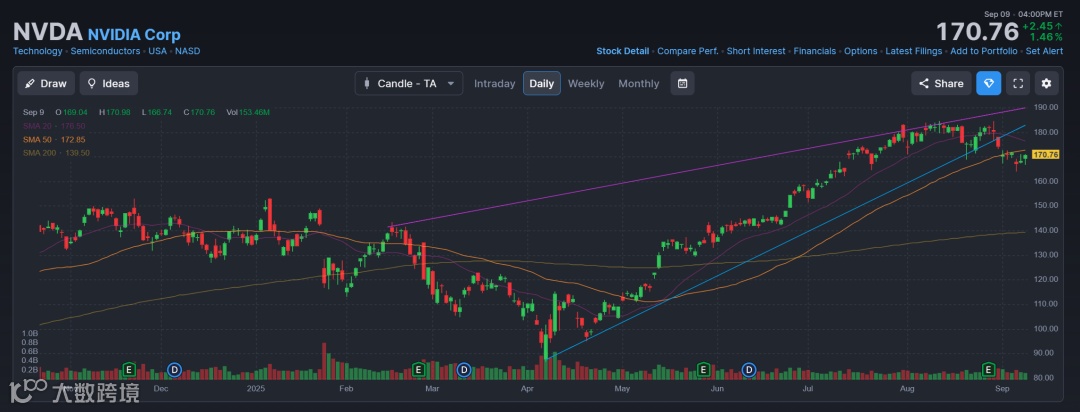Viewport: 1080px width, 412px height.
Task: Select the SMA 50 indicator label
Action: (x=54, y=139)
